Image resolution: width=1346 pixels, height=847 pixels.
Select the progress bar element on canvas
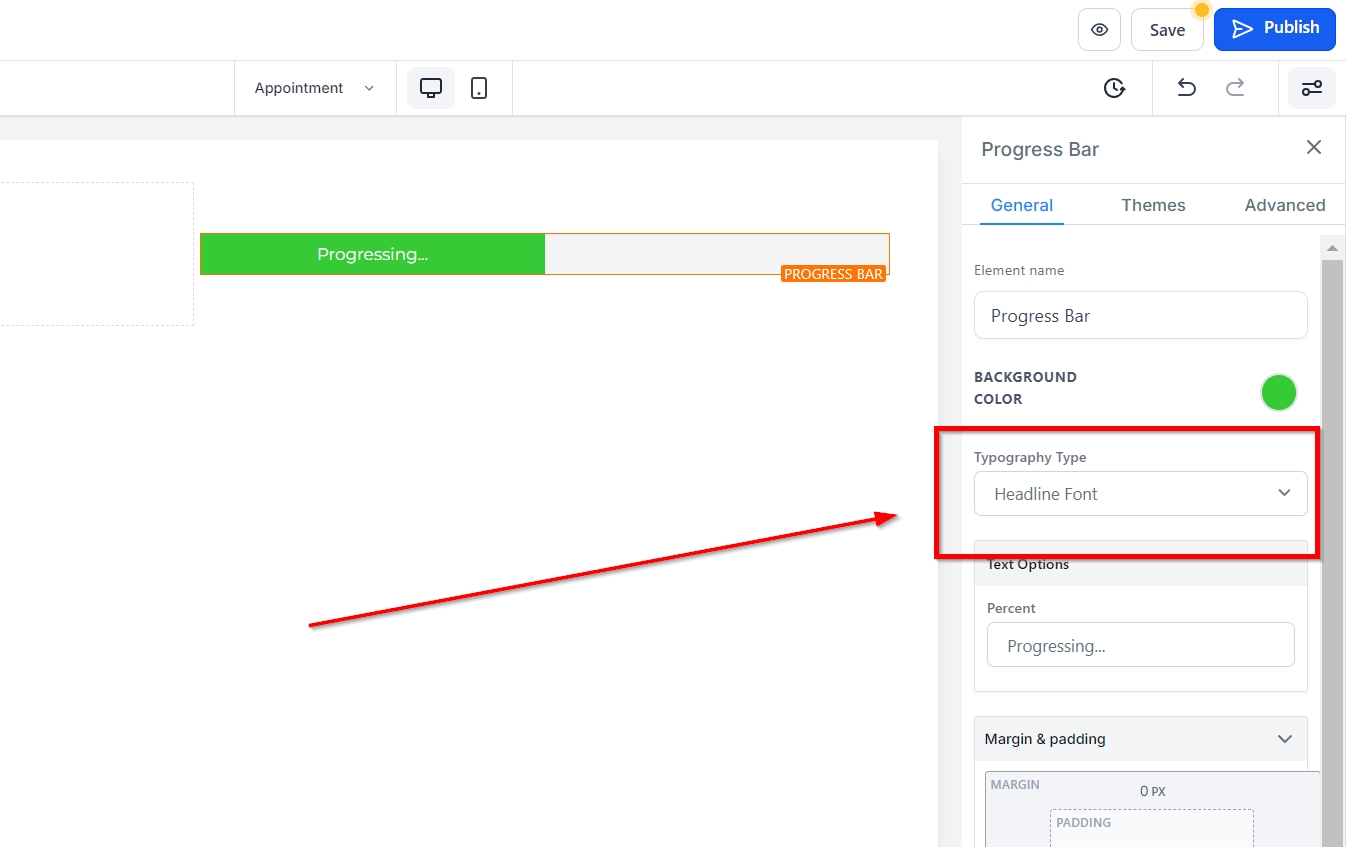point(544,254)
